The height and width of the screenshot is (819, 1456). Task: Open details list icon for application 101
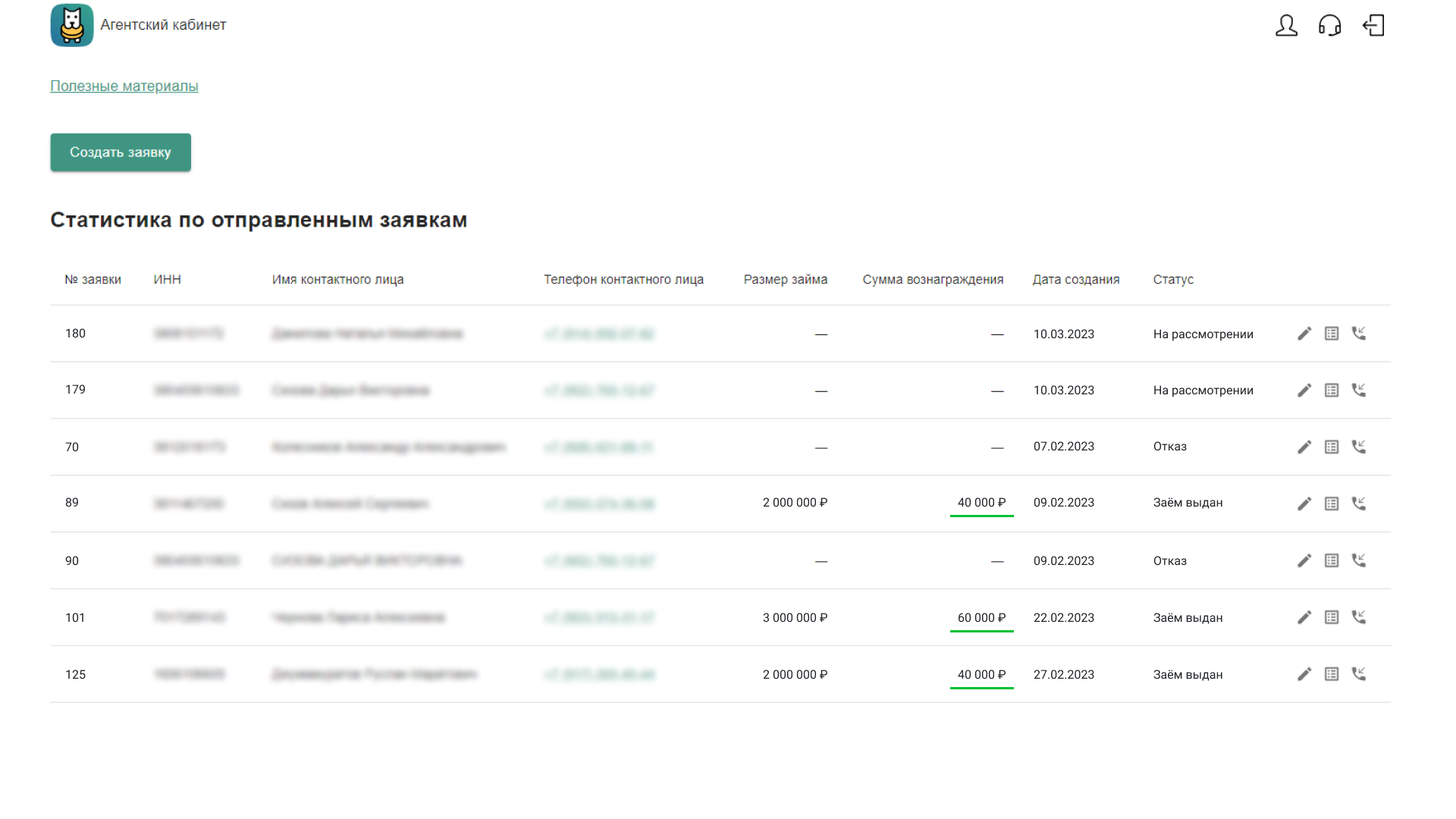point(1331,617)
